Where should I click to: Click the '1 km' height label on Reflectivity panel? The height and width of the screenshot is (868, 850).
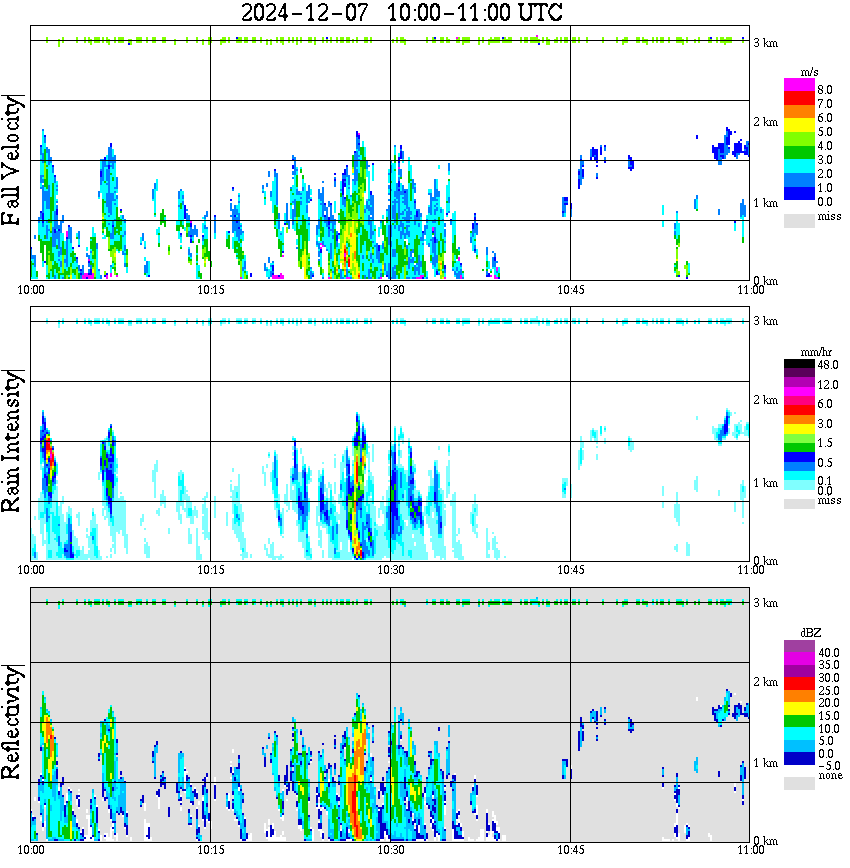pyautogui.click(x=765, y=764)
